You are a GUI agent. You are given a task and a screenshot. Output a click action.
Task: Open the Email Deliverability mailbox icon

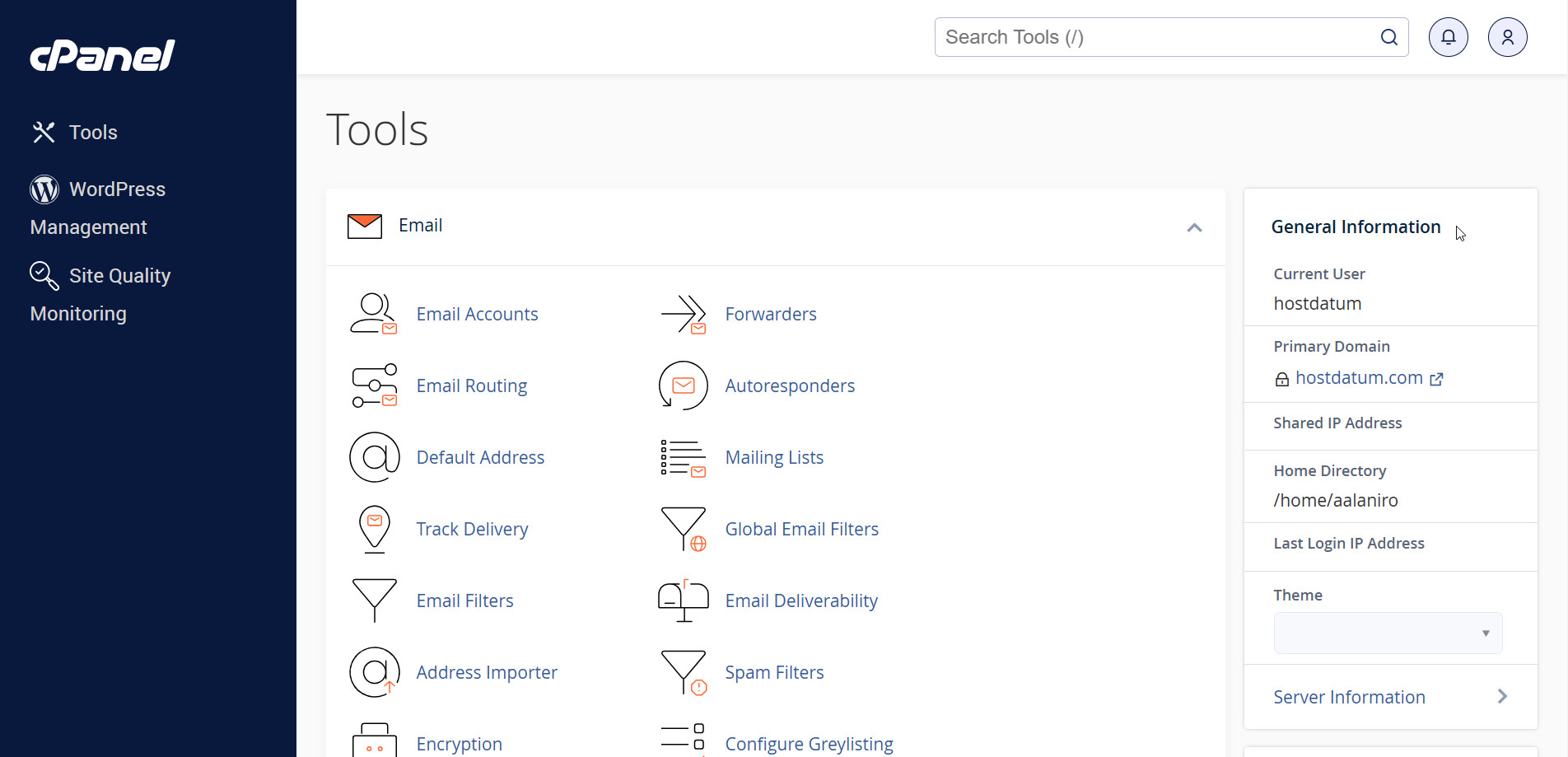pyautogui.click(x=683, y=600)
